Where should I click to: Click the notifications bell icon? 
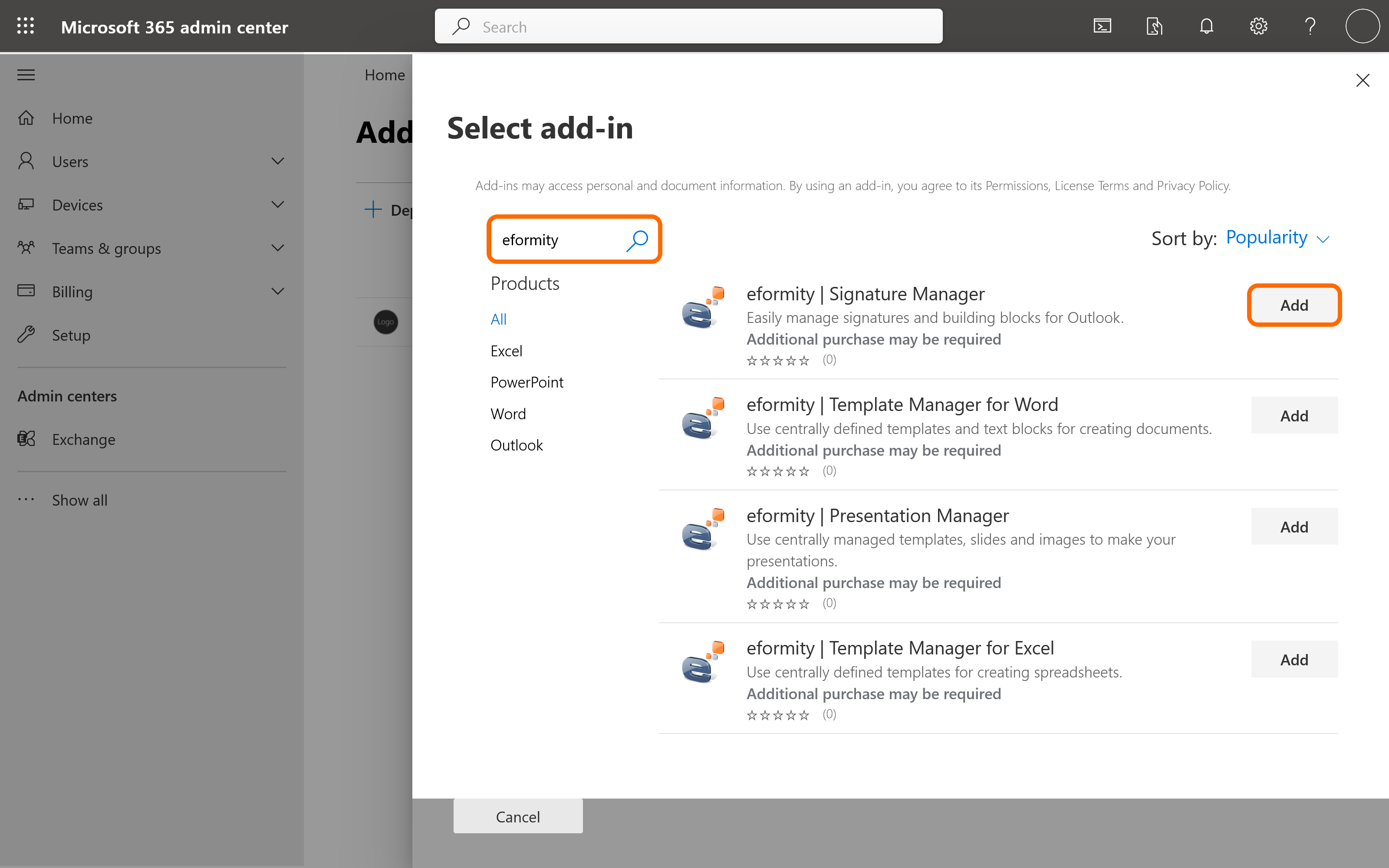click(x=1207, y=26)
